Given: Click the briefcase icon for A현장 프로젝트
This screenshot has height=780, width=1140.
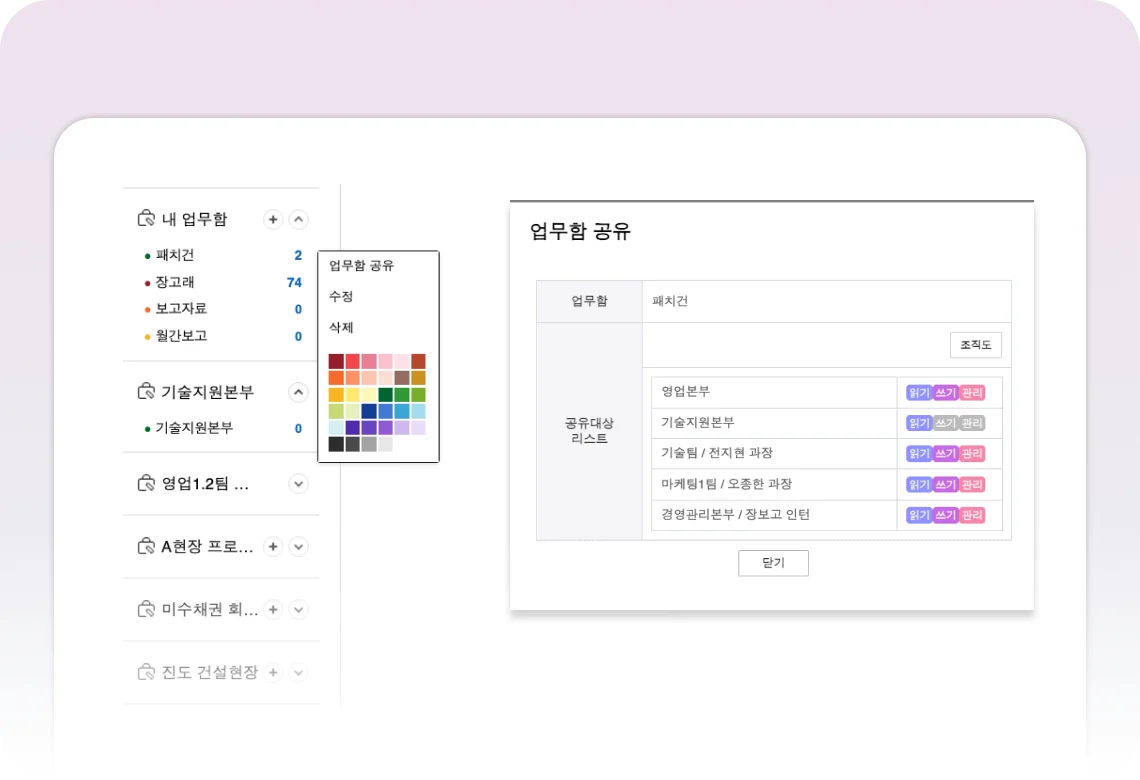Looking at the screenshot, I should [145, 547].
